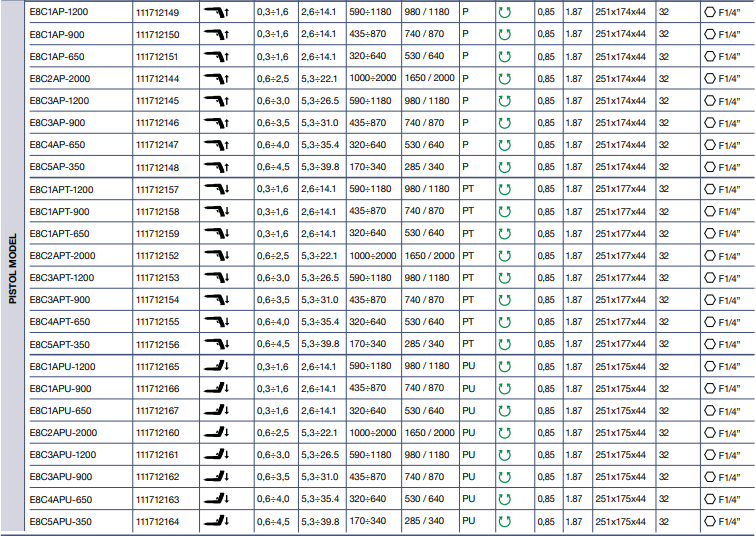Click the pistol icon in the E8C1APT-1200 row
The image size is (756, 536).
pyautogui.click(x=216, y=189)
